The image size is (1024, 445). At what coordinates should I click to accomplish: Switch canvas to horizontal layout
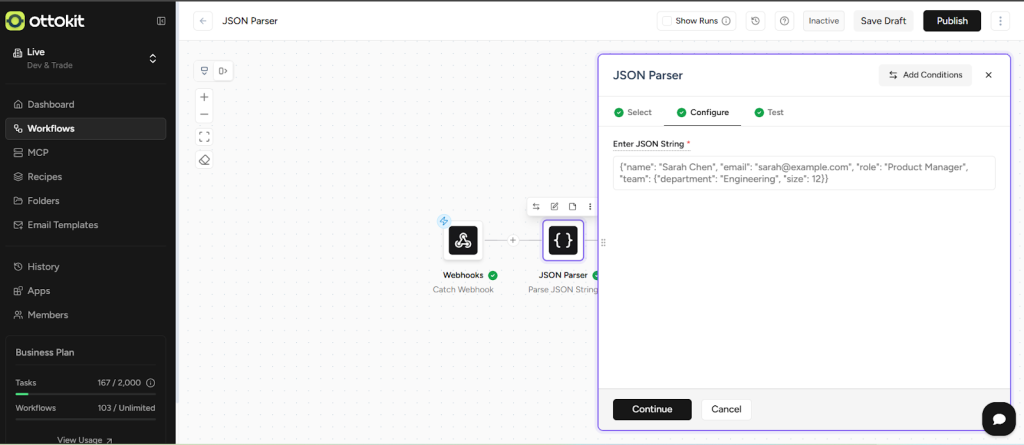(x=224, y=70)
